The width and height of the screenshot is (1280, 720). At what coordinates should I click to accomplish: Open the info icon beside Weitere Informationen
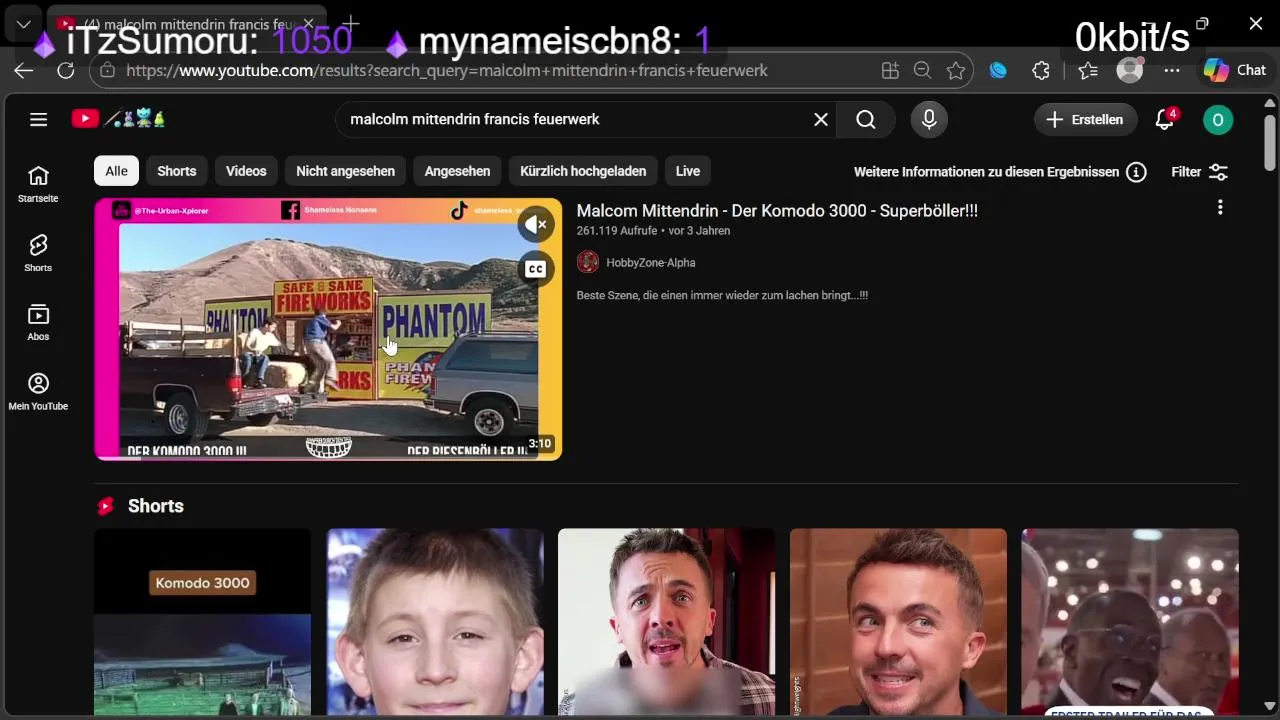click(1136, 172)
